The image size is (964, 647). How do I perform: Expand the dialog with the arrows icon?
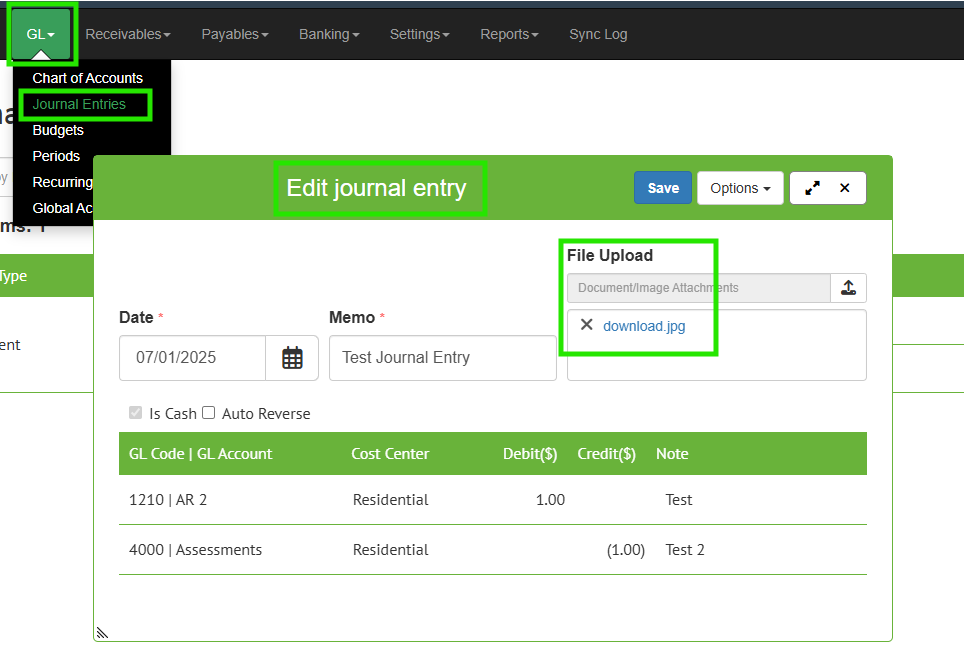pos(812,188)
